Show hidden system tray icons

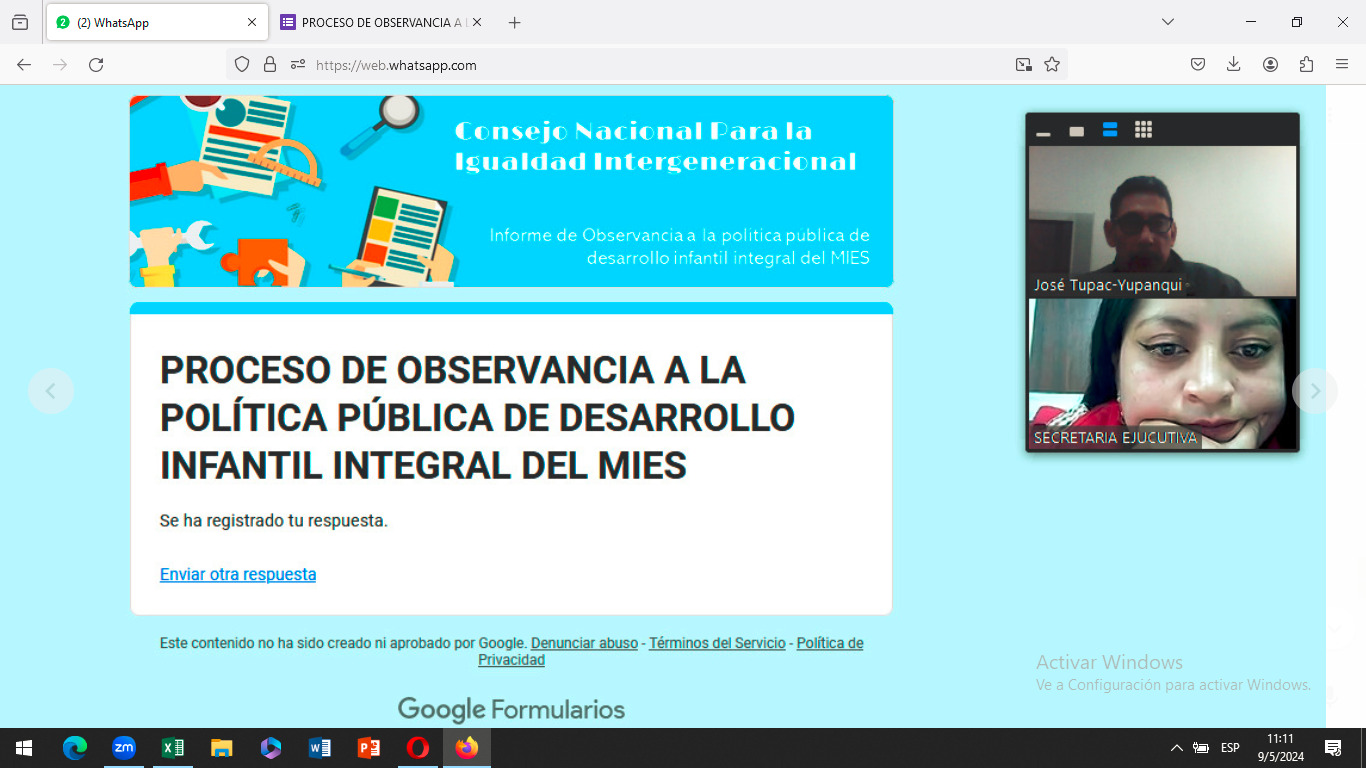click(1177, 748)
